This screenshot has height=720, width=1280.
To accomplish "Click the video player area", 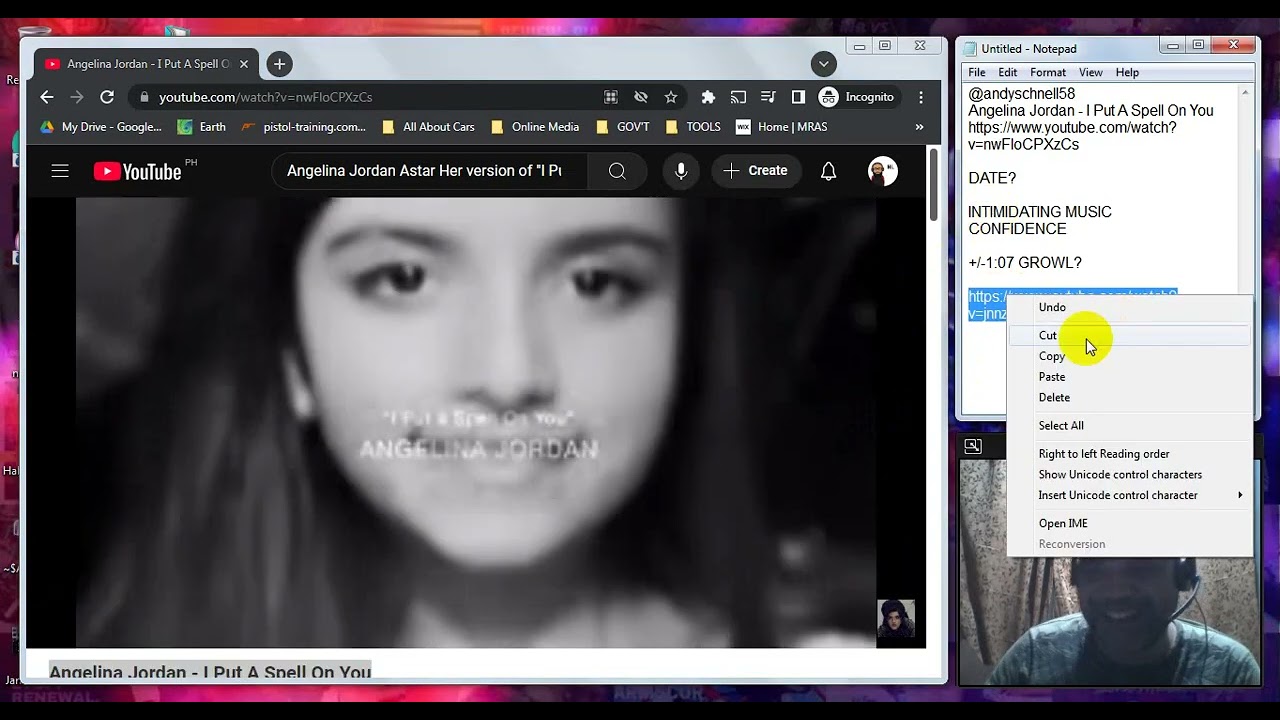I will (x=476, y=422).
